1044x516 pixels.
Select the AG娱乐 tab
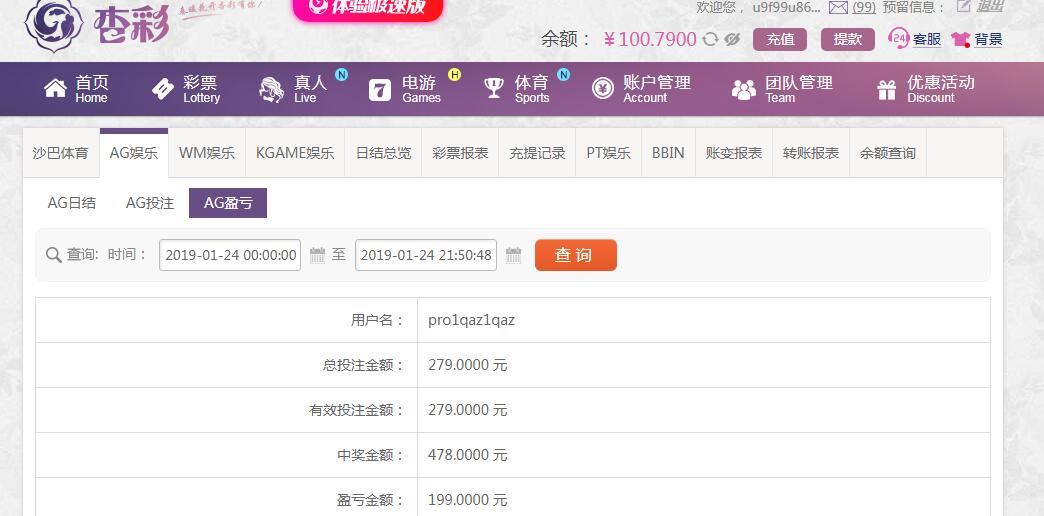click(x=134, y=153)
